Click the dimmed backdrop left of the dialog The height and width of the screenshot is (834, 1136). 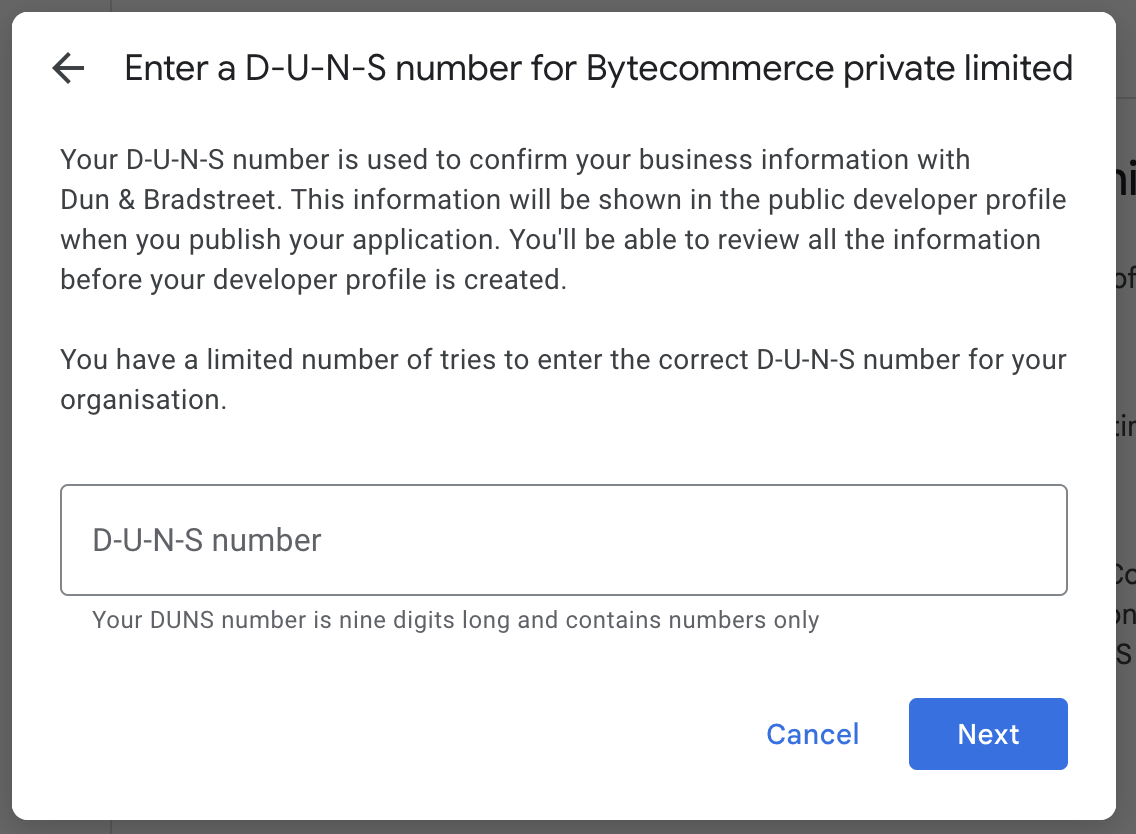5,450
